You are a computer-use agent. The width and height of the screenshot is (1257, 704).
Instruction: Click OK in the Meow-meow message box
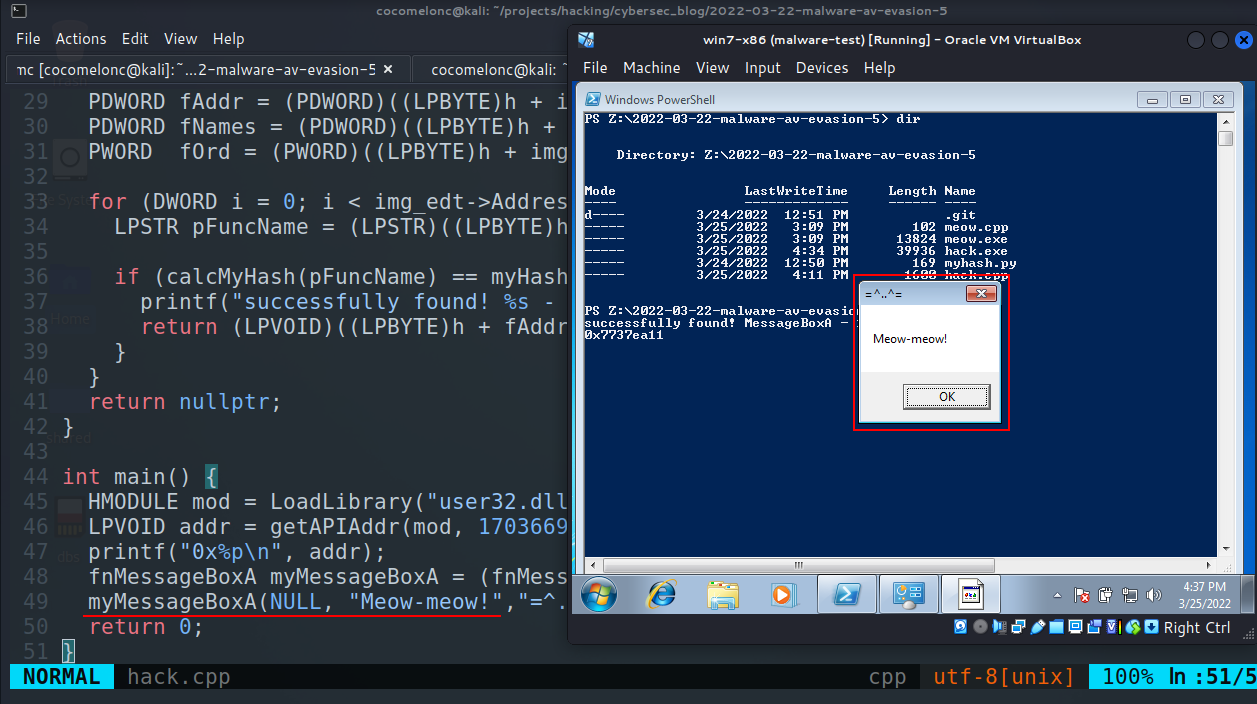(946, 397)
